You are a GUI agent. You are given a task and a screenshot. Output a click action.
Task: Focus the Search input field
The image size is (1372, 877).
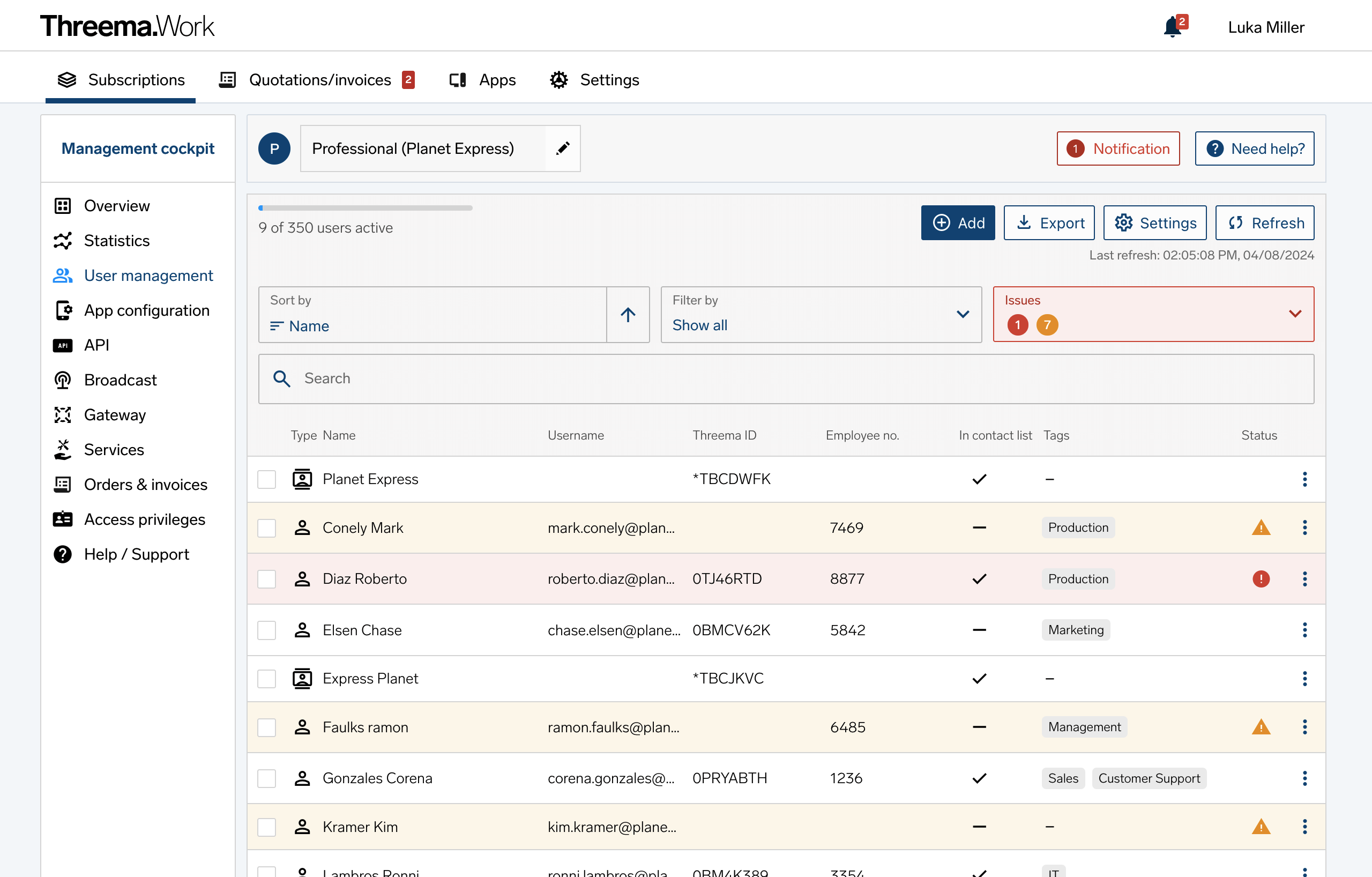(786, 379)
